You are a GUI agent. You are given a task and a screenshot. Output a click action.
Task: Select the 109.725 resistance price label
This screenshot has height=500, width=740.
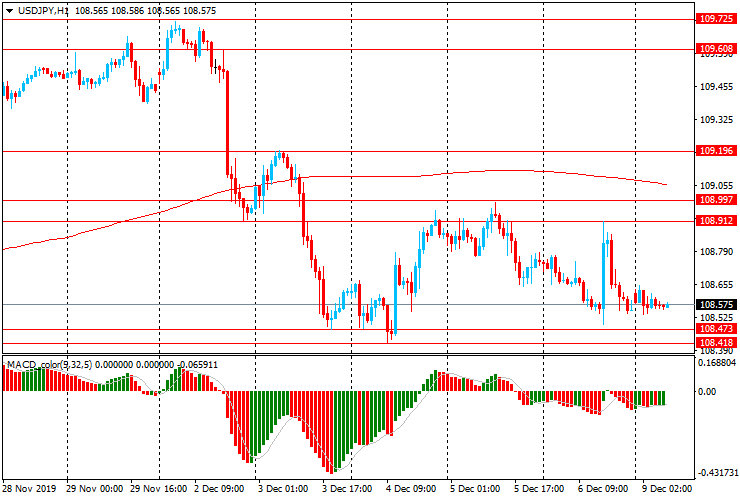click(x=716, y=19)
